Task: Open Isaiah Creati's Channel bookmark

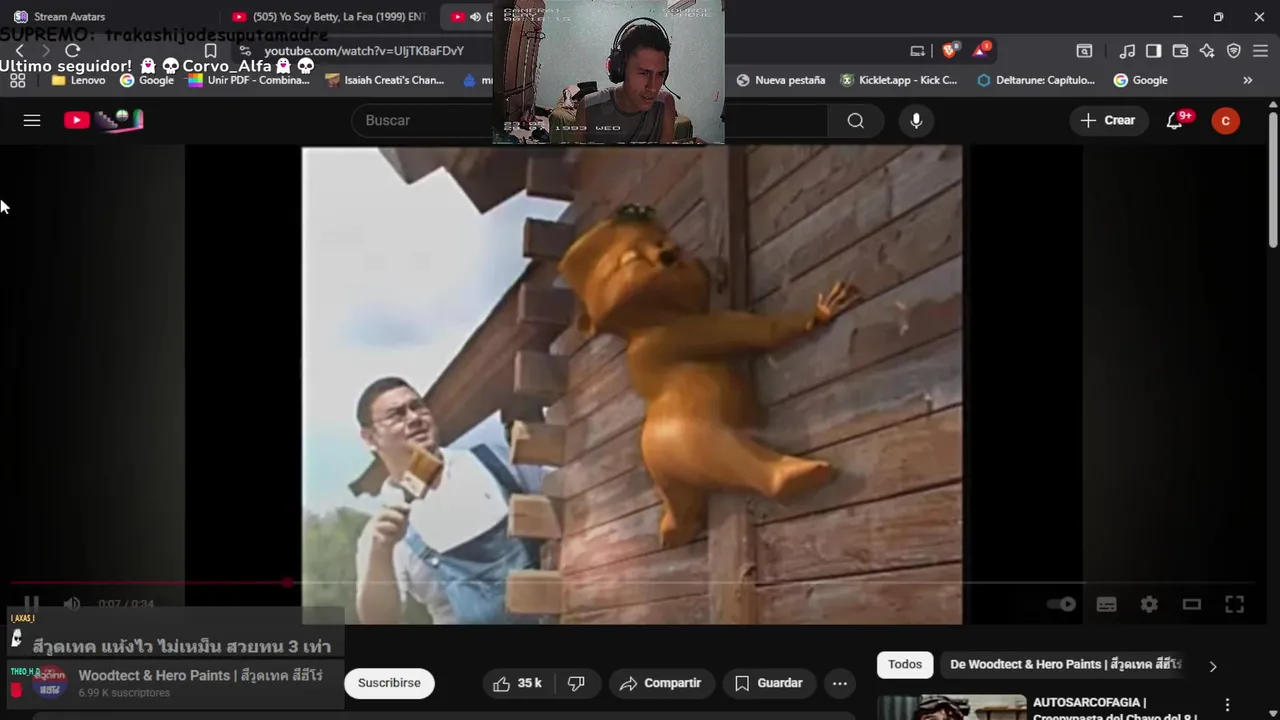Action: coord(385,80)
